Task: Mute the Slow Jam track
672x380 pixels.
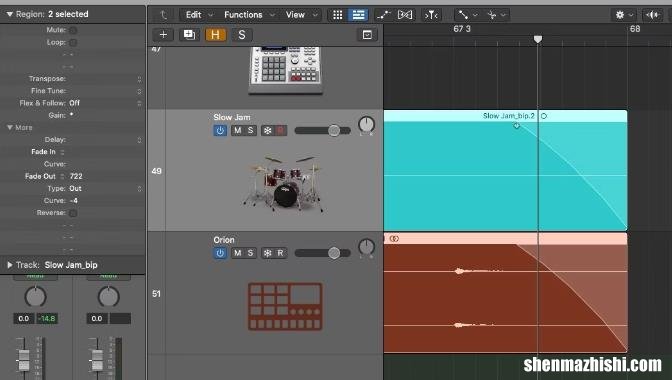Action: (237, 130)
